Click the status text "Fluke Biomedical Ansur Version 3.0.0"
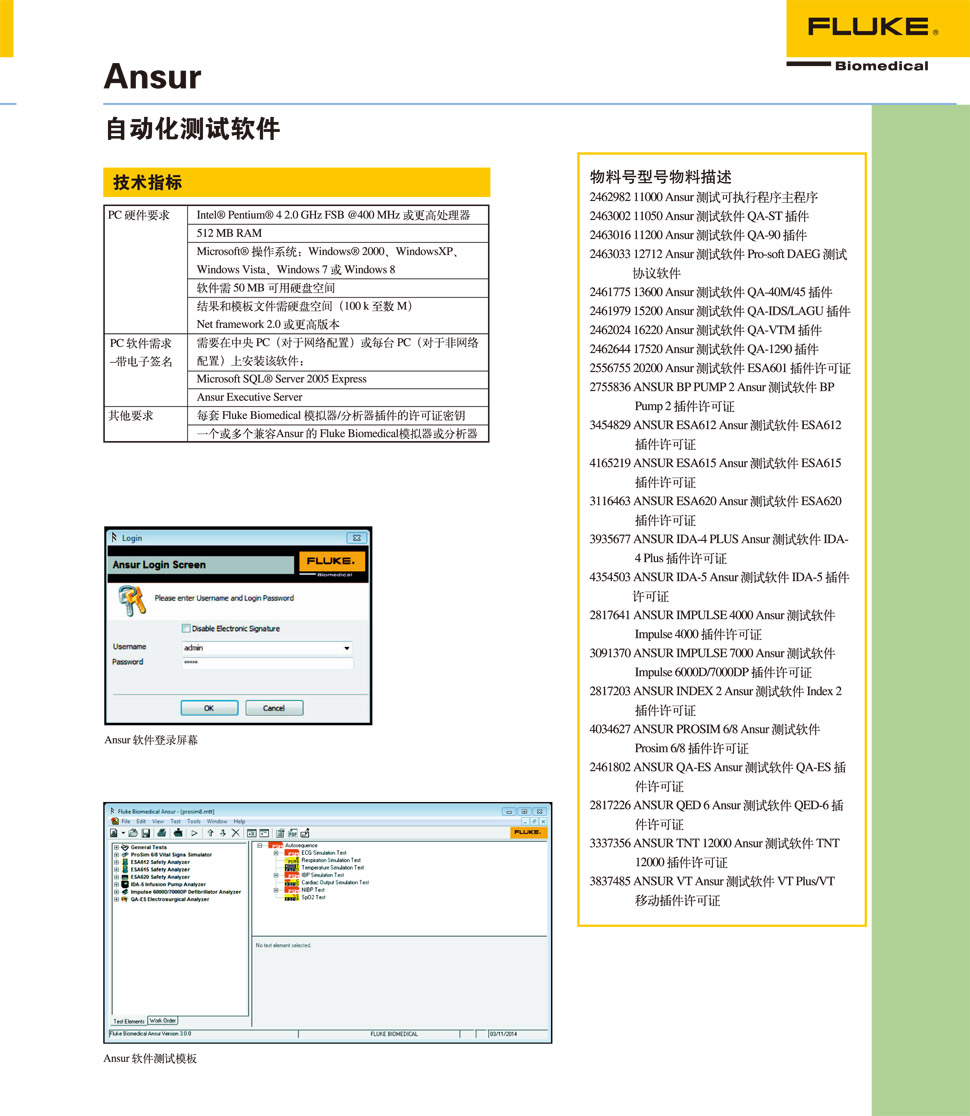Image resolution: width=970 pixels, height=1116 pixels. click(x=150, y=1033)
